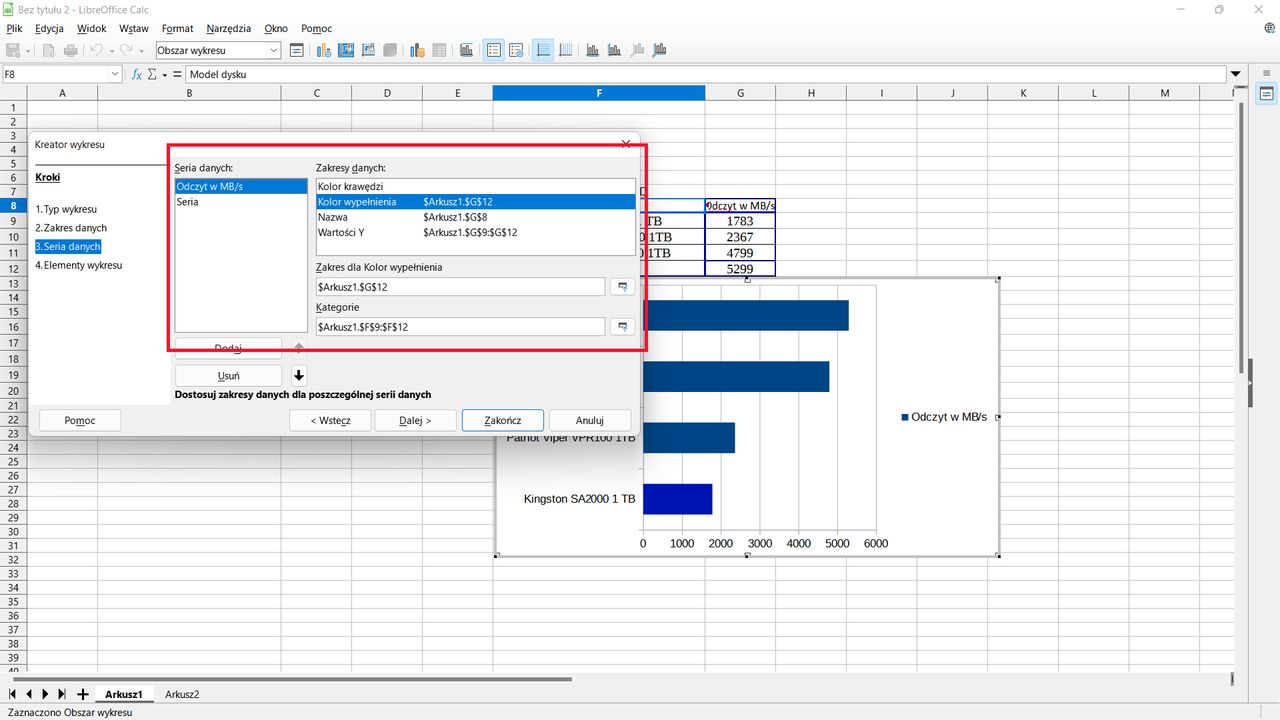Open the Wstaw menu
1280x720 pixels.
134,29
